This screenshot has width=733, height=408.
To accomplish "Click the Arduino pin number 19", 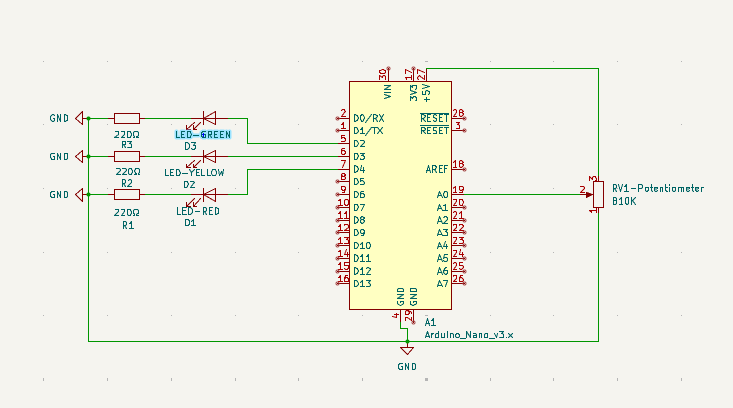I will coord(458,190).
